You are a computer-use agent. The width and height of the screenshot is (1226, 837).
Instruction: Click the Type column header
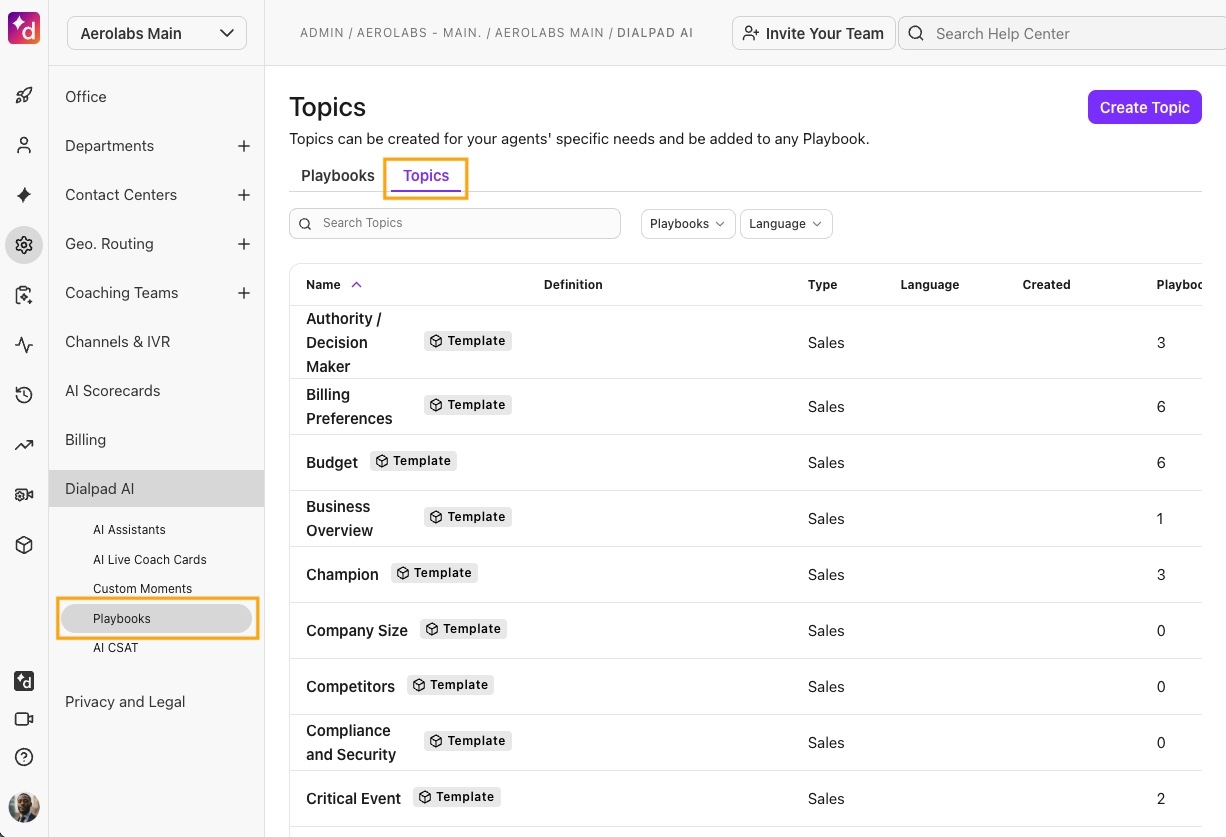[823, 285]
